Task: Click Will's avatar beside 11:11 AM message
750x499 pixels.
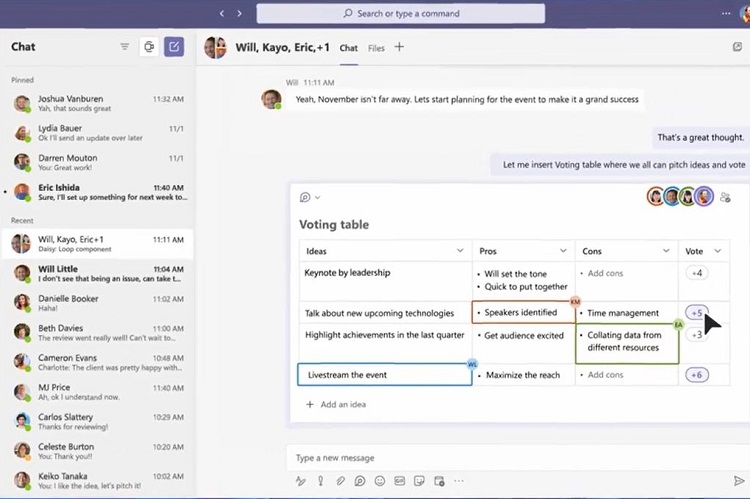Action: click(271, 99)
